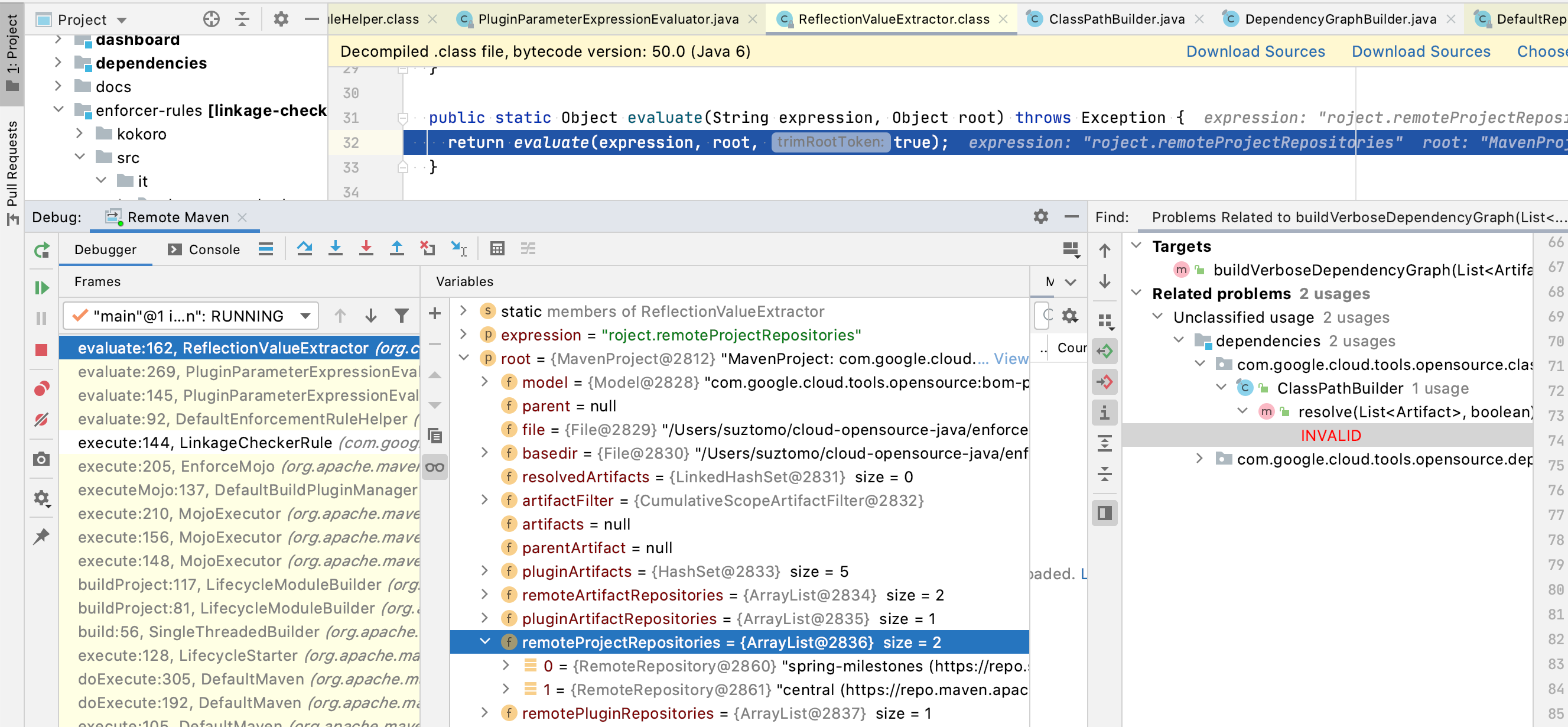Viewport: 1568px width, 727px height.
Task: Collapse the remoteProjectRepositories variable node
Action: click(484, 642)
